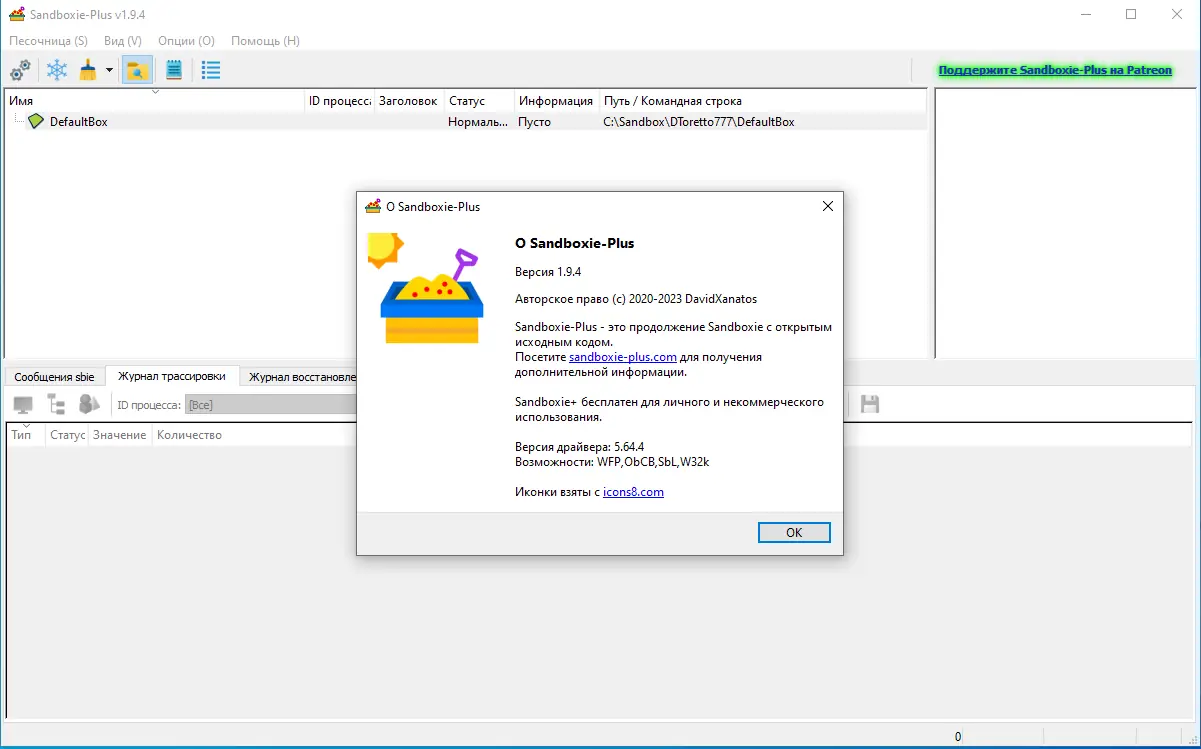Click the broom cleanup toolbar icon
The height and width of the screenshot is (749, 1201).
[x=89, y=70]
